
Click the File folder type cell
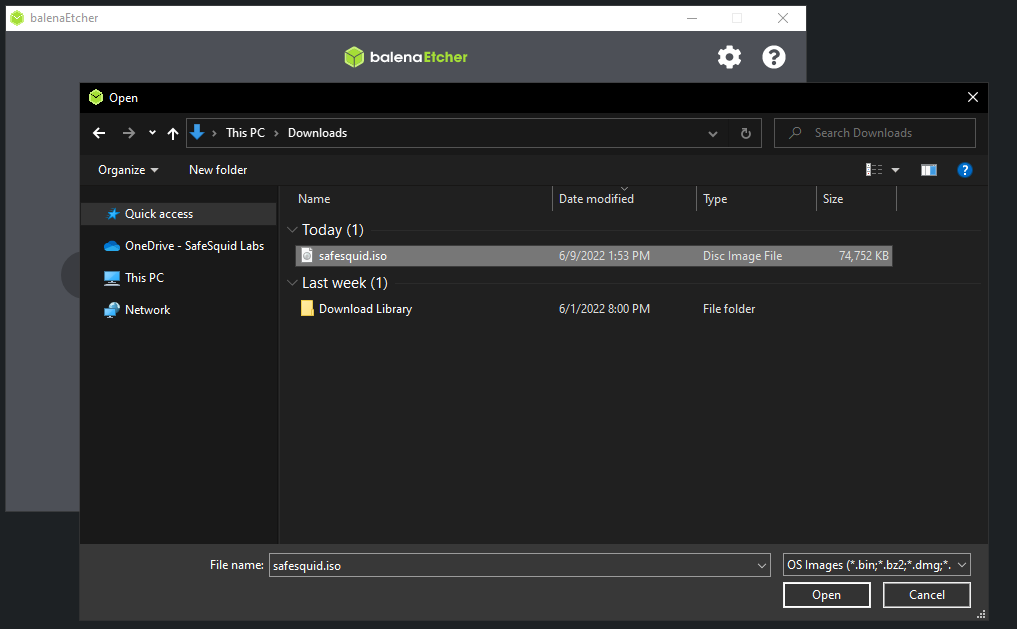click(729, 309)
